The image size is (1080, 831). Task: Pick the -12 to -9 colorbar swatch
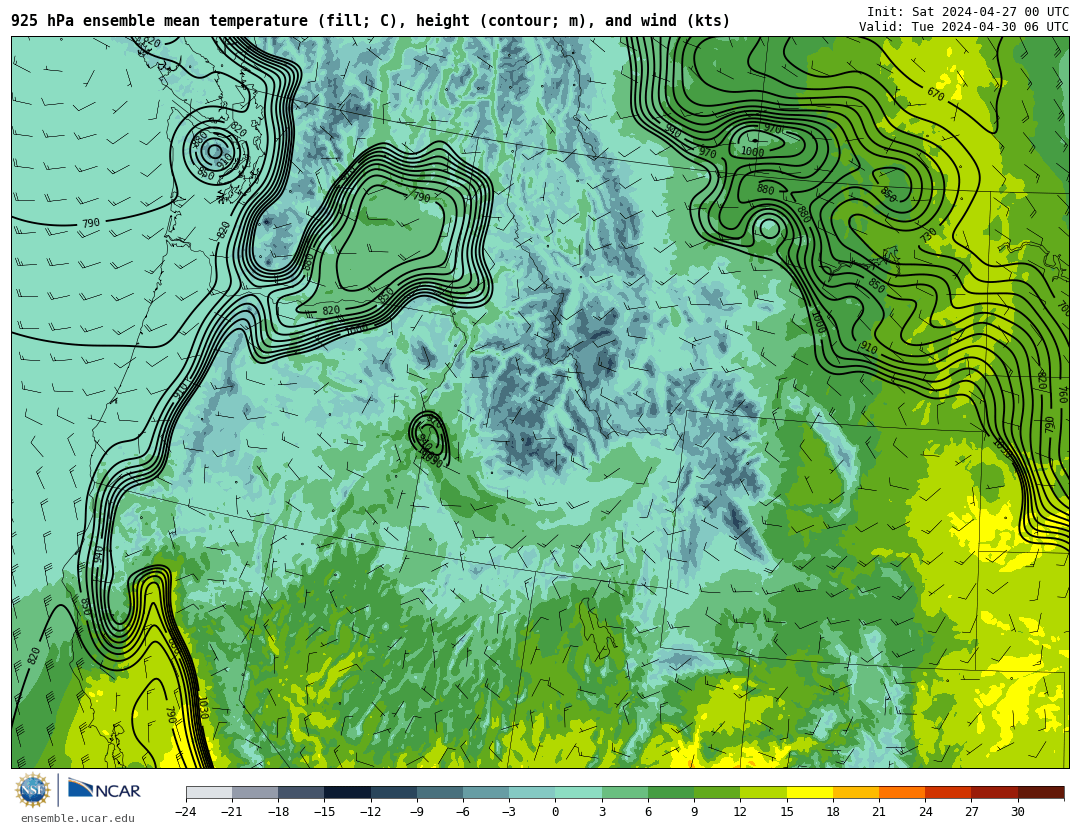coord(394,792)
